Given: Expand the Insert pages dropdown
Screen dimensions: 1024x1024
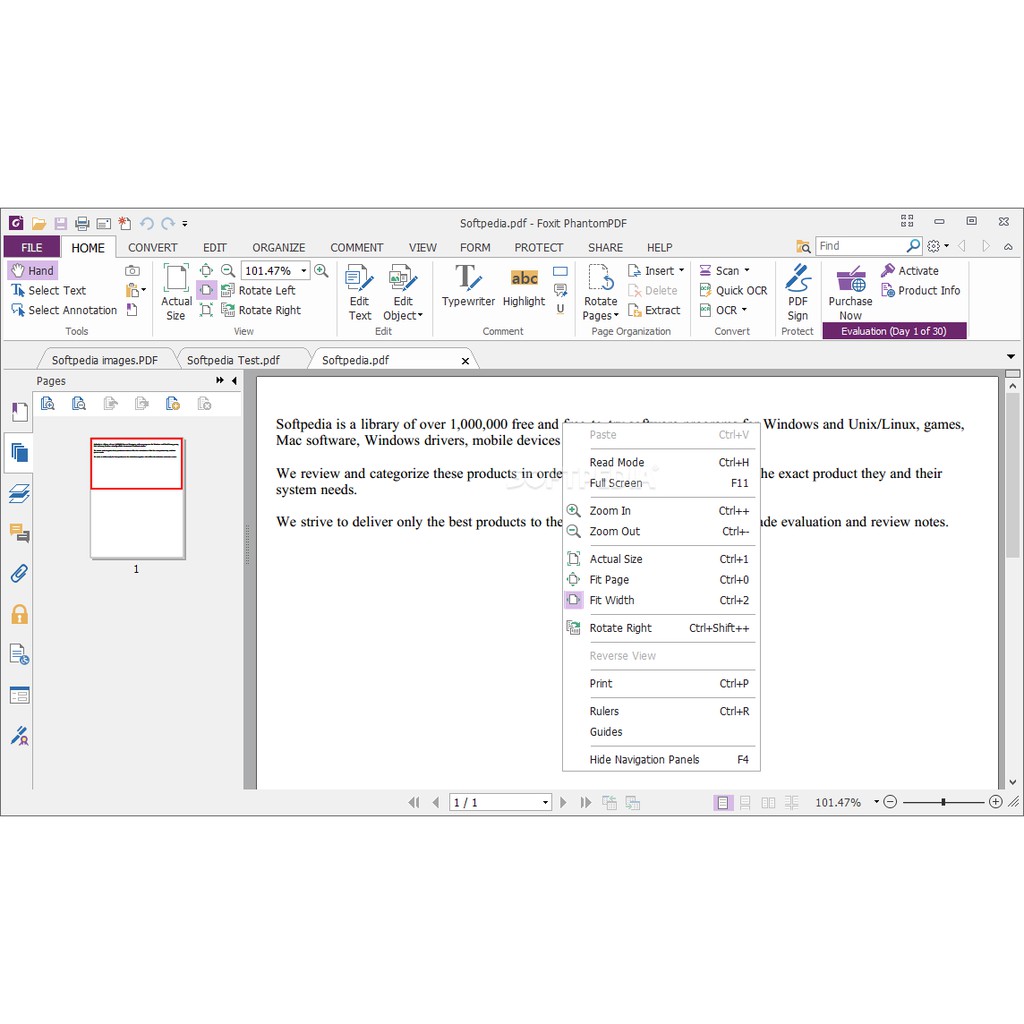Looking at the screenshot, I should pyautogui.click(x=681, y=271).
